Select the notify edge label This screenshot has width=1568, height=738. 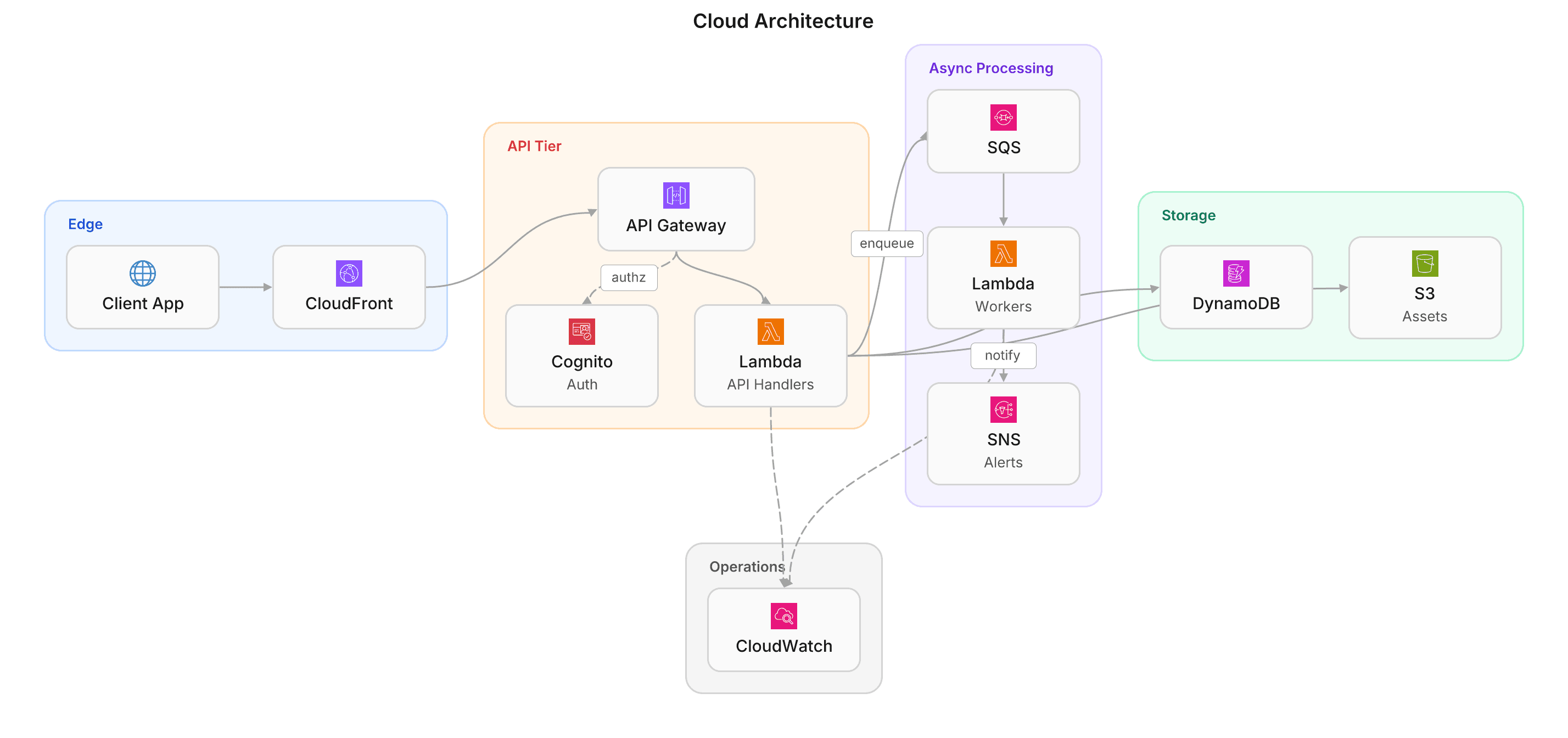tap(1002, 356)
